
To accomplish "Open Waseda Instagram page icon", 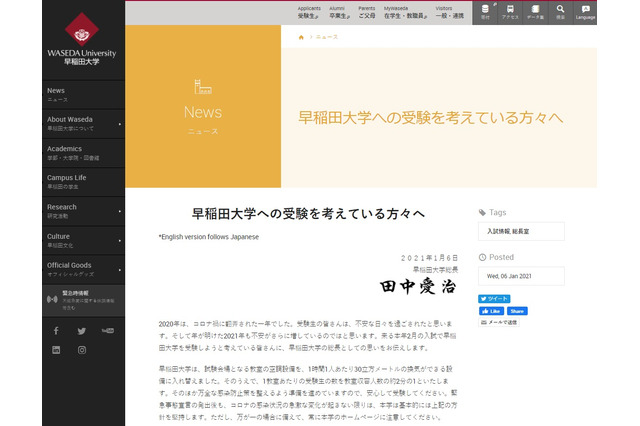I will (82, 350).
